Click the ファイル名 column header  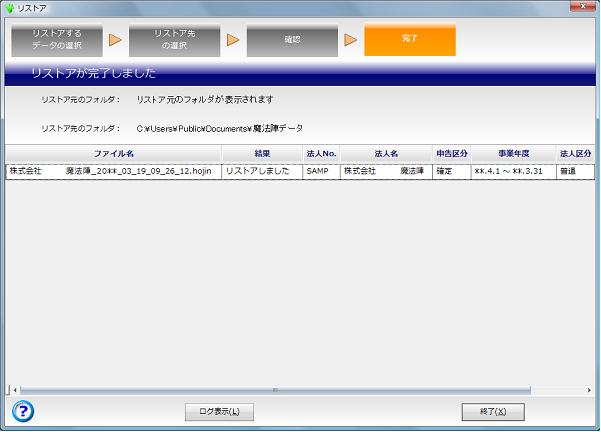[x=113, y=154]
